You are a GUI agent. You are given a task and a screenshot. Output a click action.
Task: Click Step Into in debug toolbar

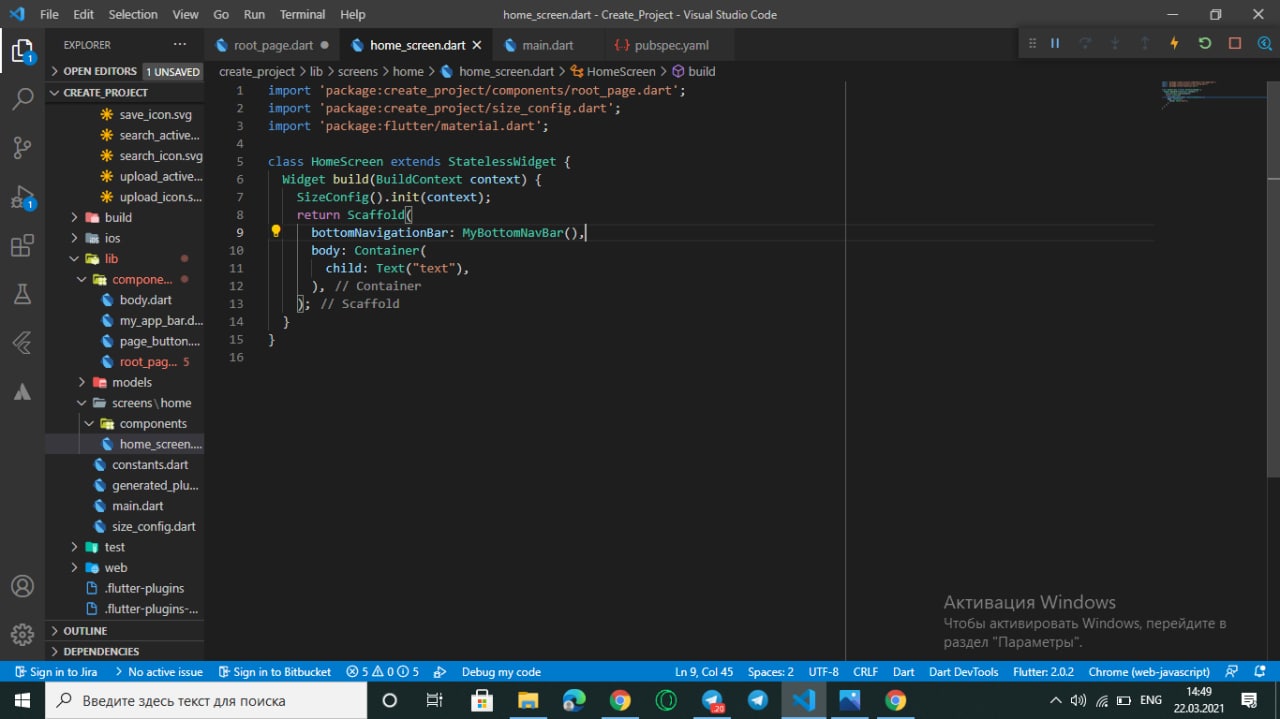coord(1115,43)
